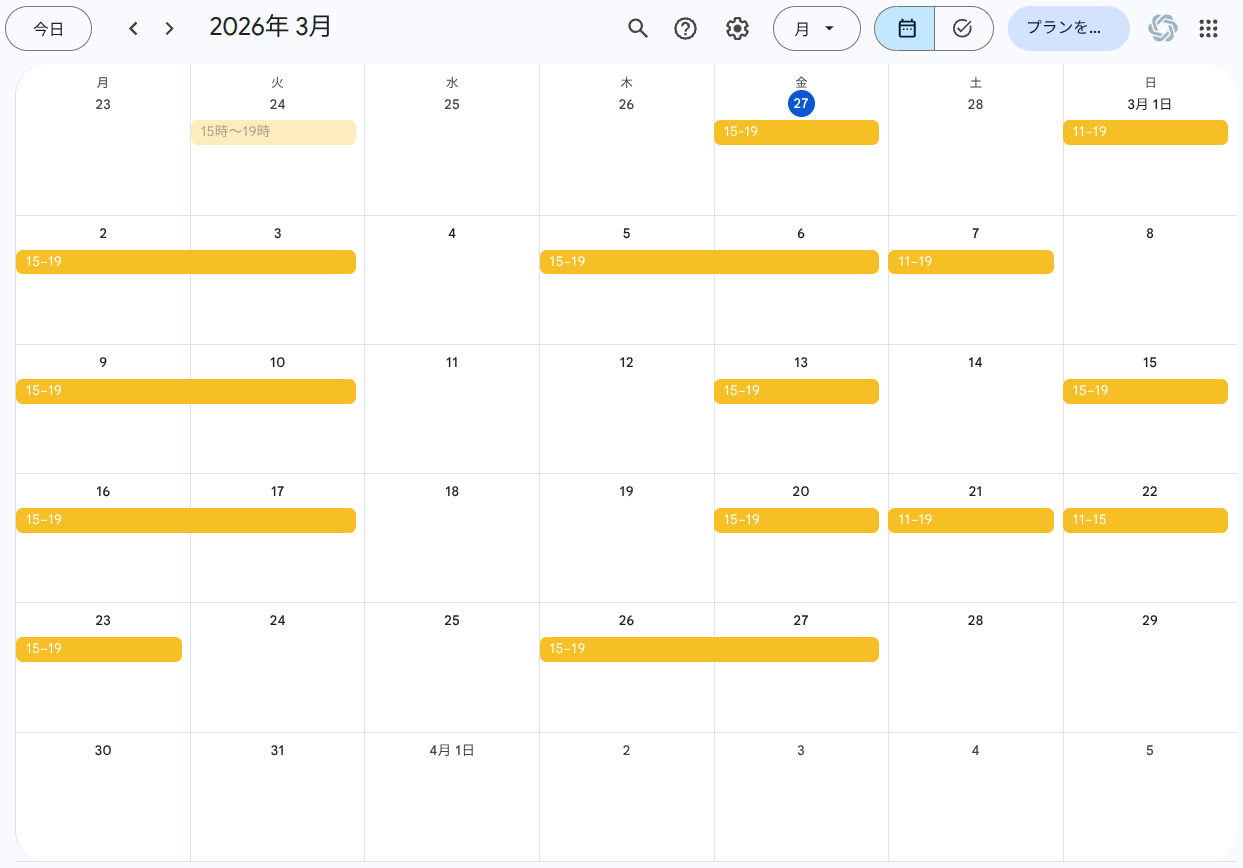Select the 11–15 event on March 22
The width and height of the screenshot is (1243, 868).
click(x=1145, y=519)
